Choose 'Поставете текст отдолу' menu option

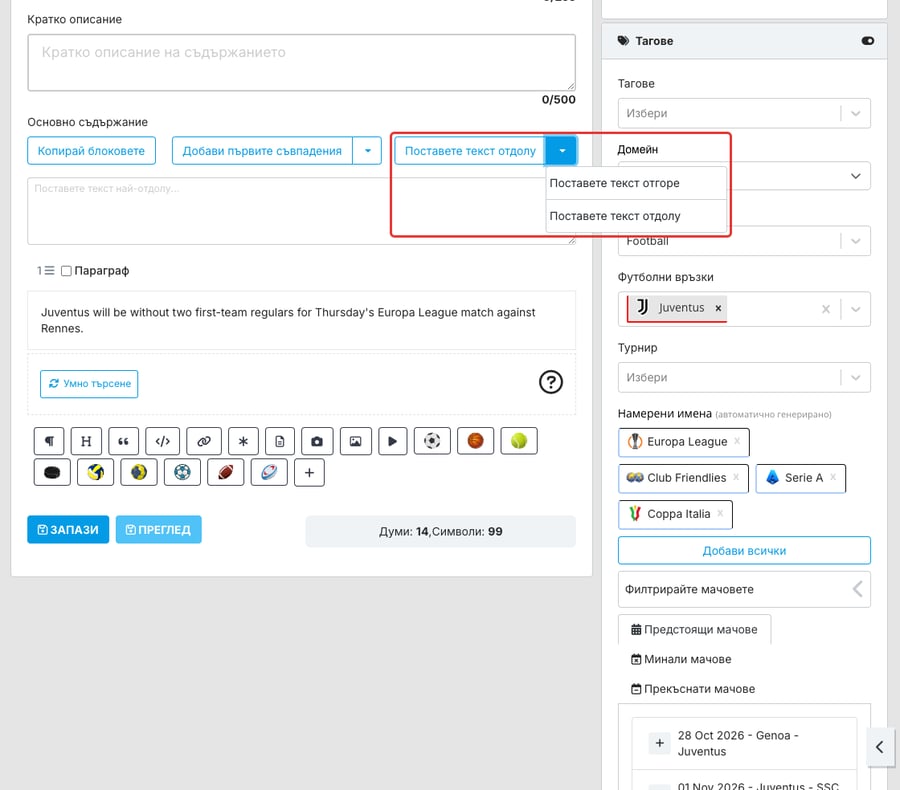[x=636, y=216]
